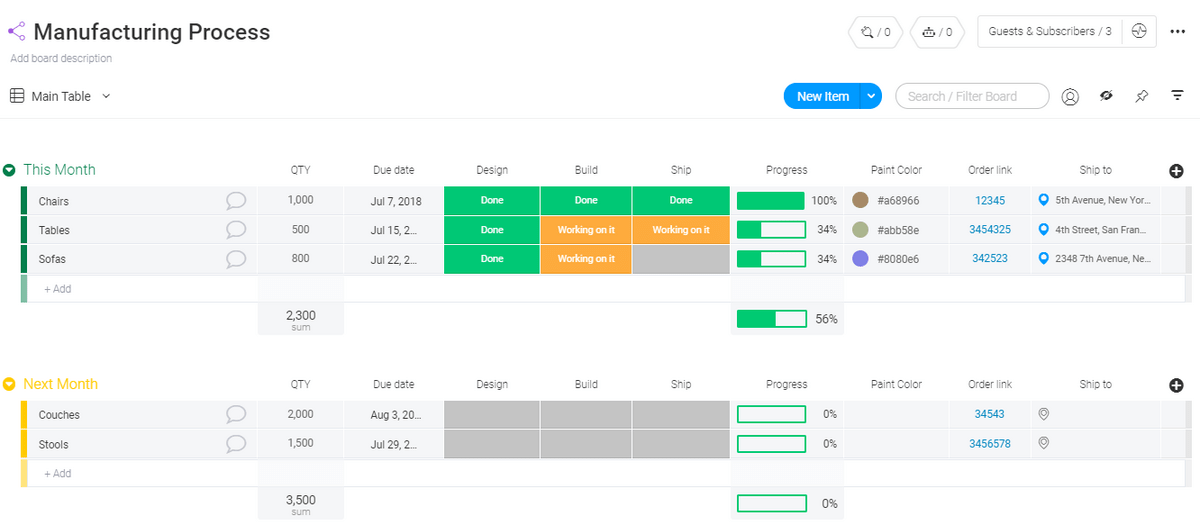Screen dimensions: 1200x525
Task: Toggle the hidden columns eye icon
Action: (x=1106, y=97)
